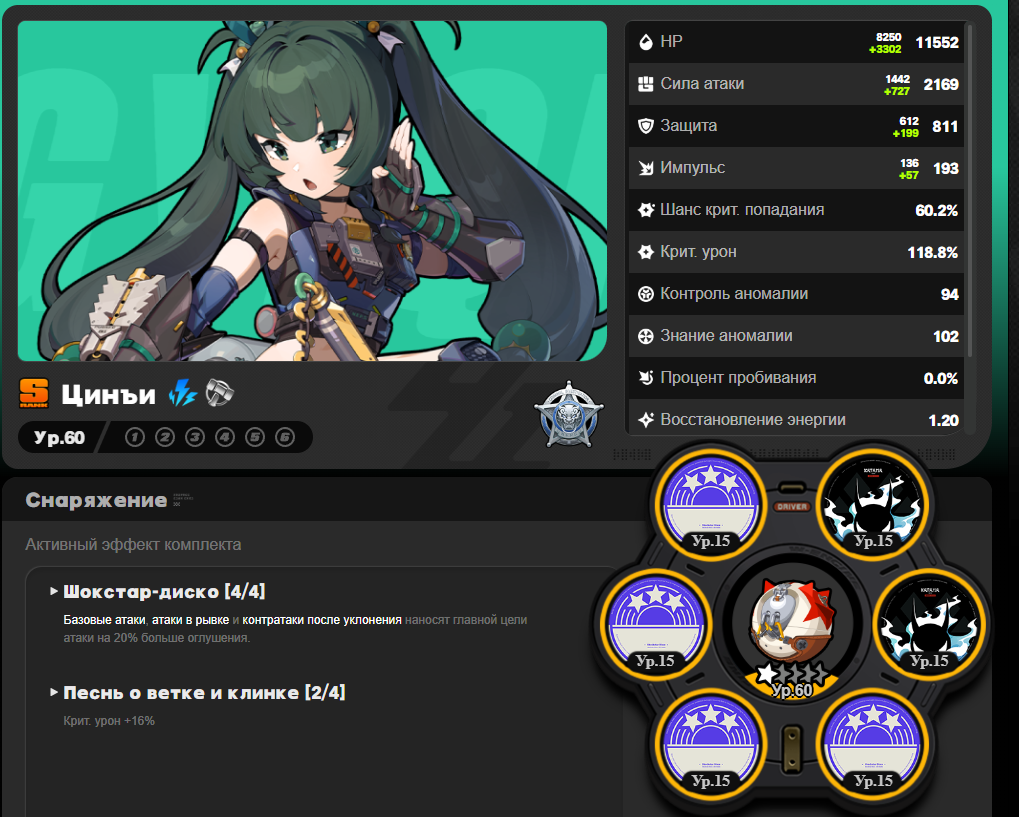Toggle mindscape cinema node 1
This screenshot has width=1019, height=817.
pyautogui.click(x=135, y=437)
